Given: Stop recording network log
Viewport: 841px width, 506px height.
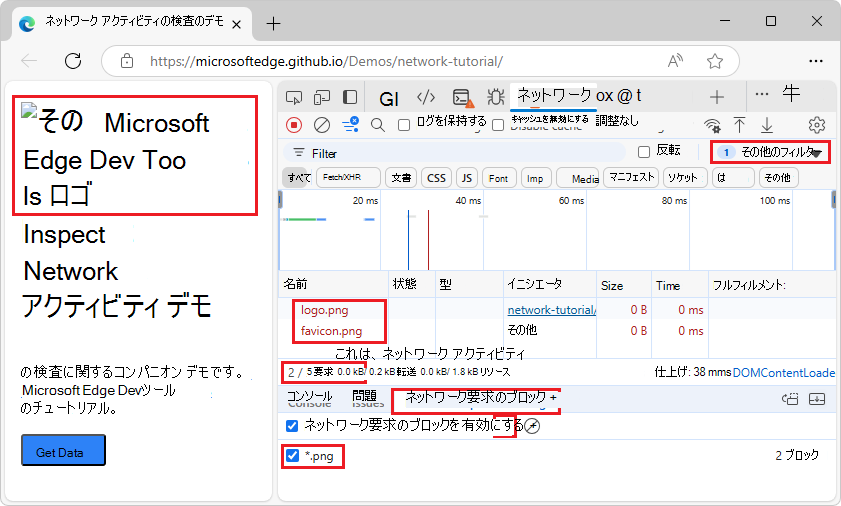Looking at the screenshot, I should (294, 125).
